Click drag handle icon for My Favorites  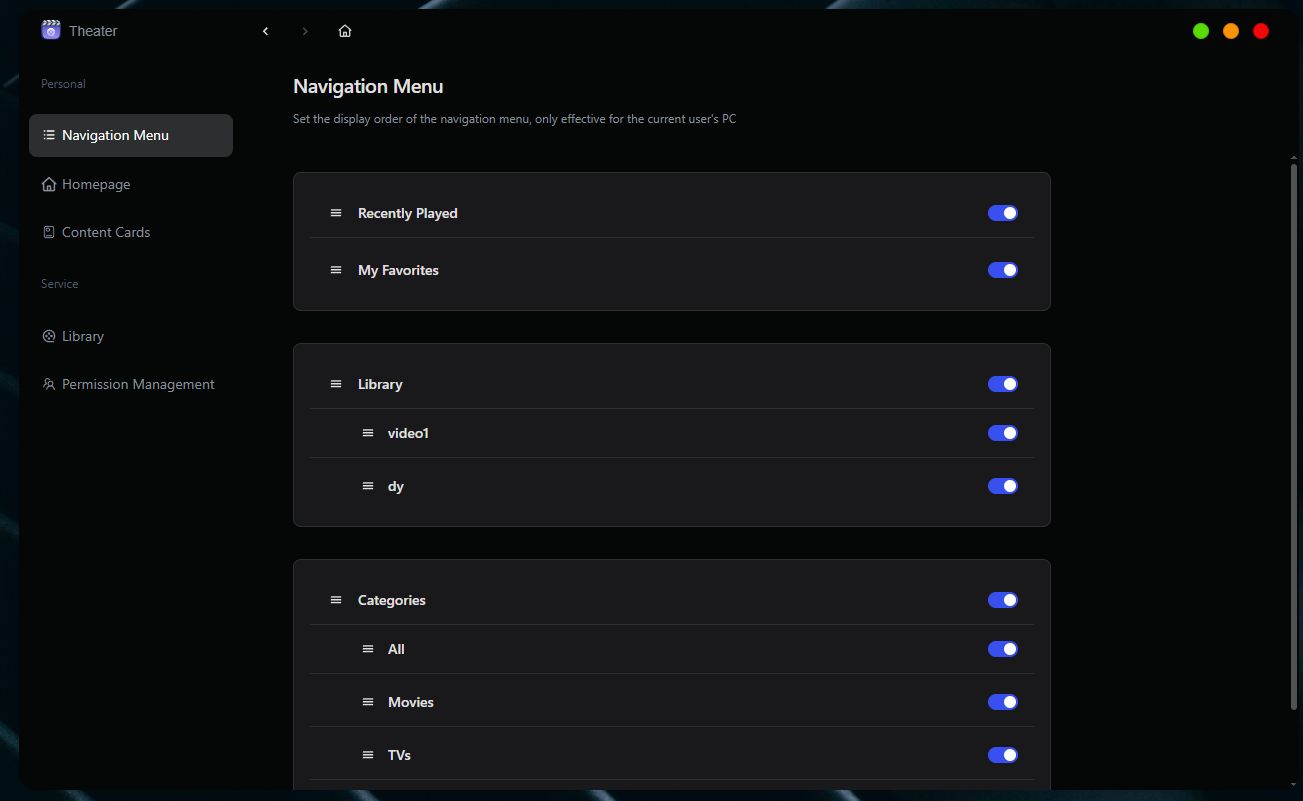click(x=336, y=270)
